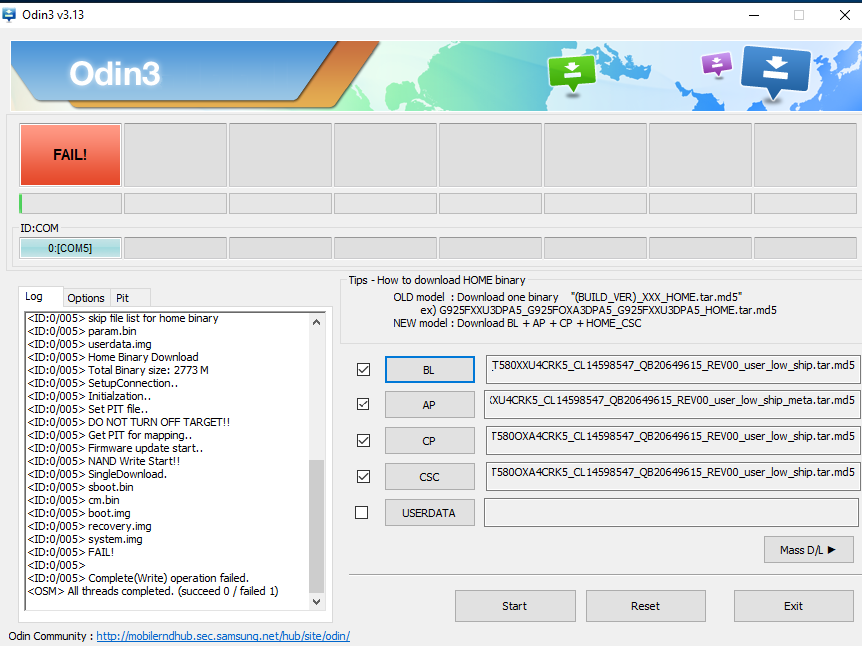Choose a CP file with CP button
This screenshot has height=646, width=862.
[x=429, y=440]
